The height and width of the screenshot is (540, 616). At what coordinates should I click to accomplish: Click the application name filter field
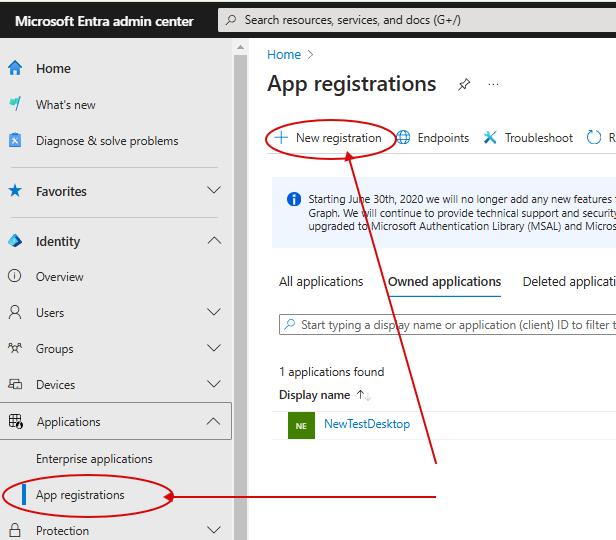pyautogui.click(x=447, y=324)
